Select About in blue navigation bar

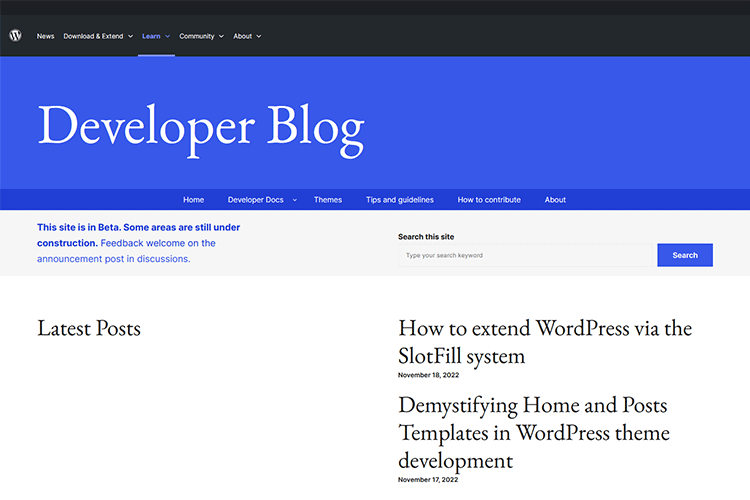(555, 200)
